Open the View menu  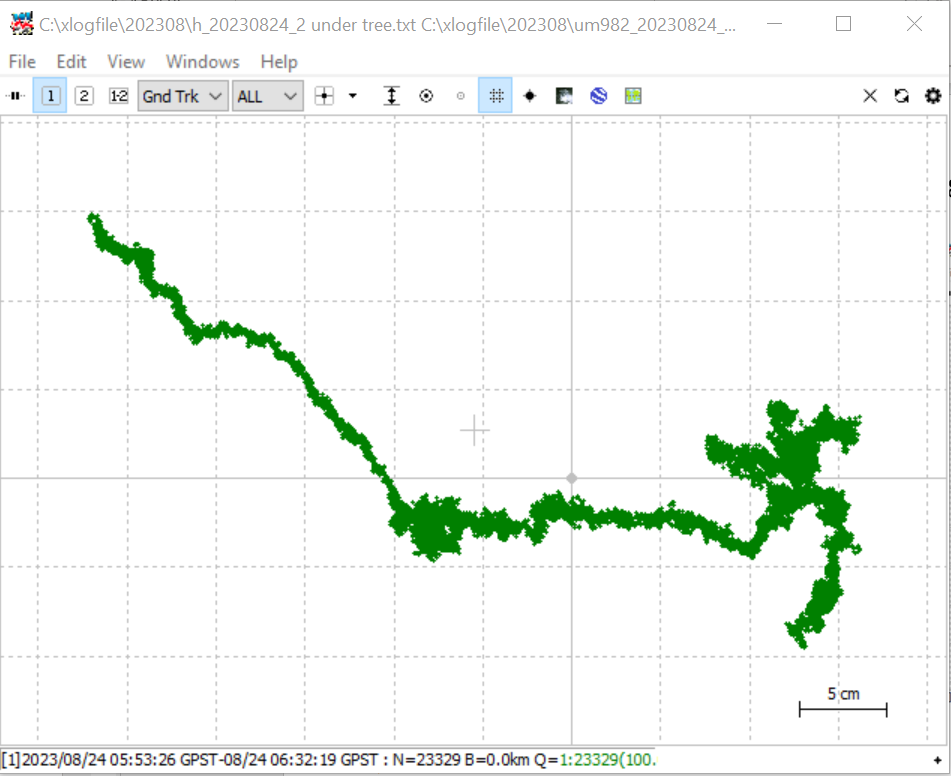(x=126, y=62)
